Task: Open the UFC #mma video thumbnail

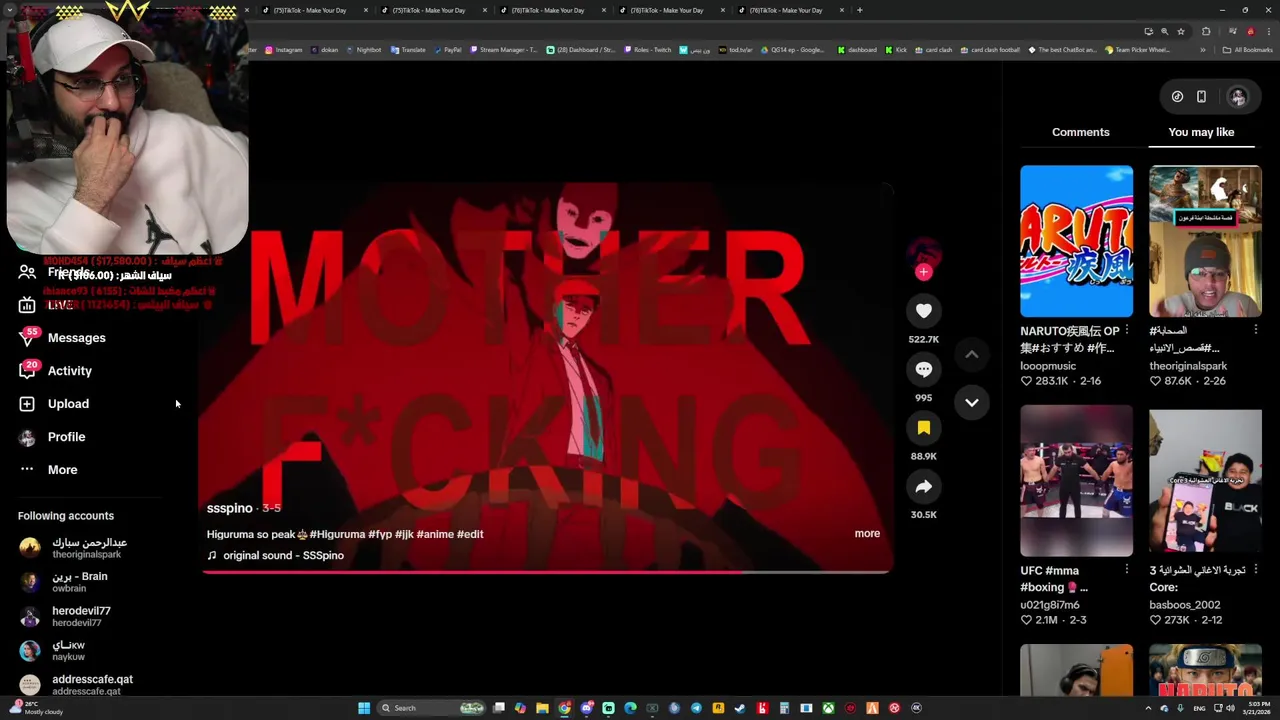Action: pos(1076,480)
